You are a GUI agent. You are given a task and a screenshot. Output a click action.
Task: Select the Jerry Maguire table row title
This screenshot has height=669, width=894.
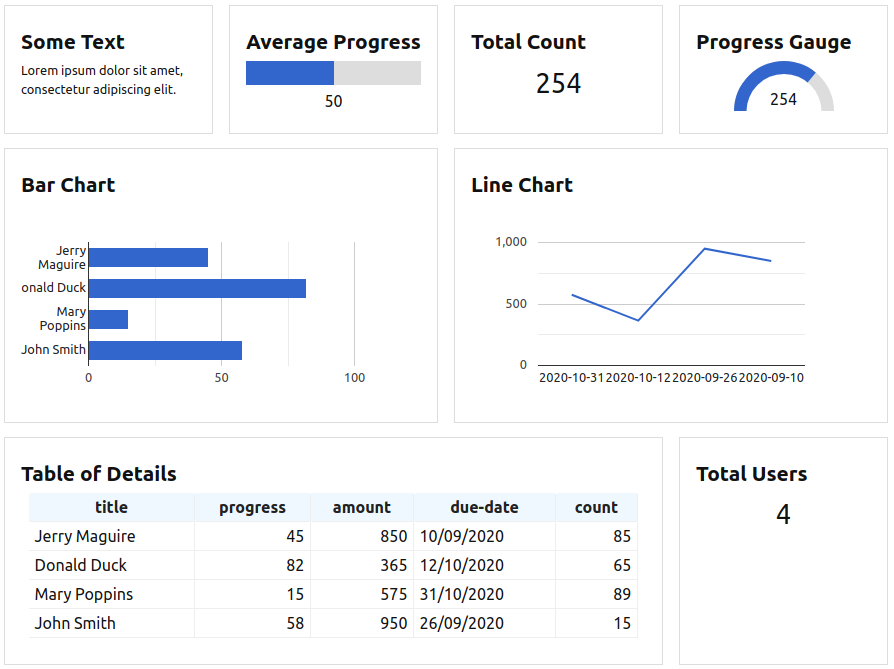coord(85,536)
